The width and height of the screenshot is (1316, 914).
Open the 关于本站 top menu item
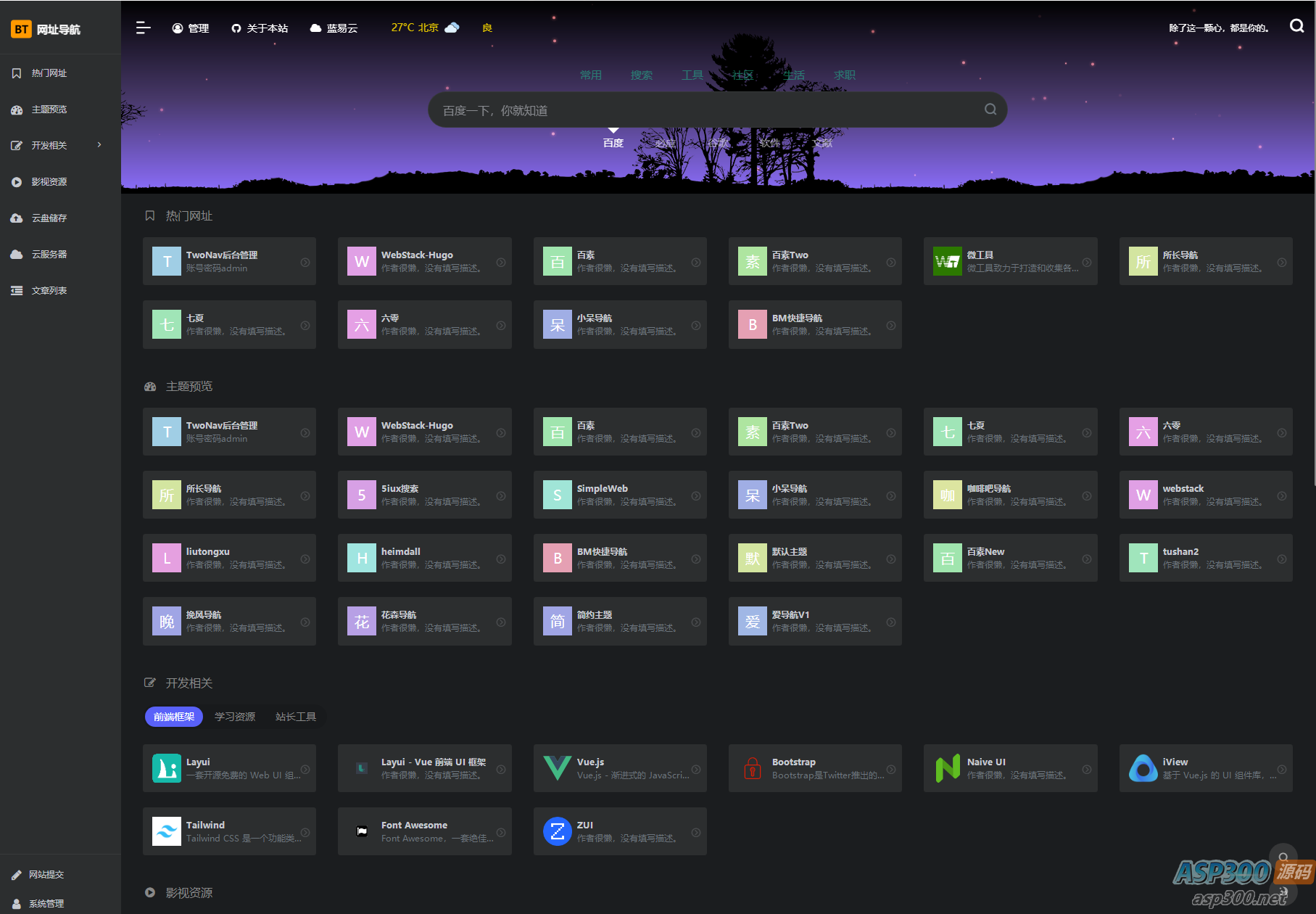click(x=260, y=28)
